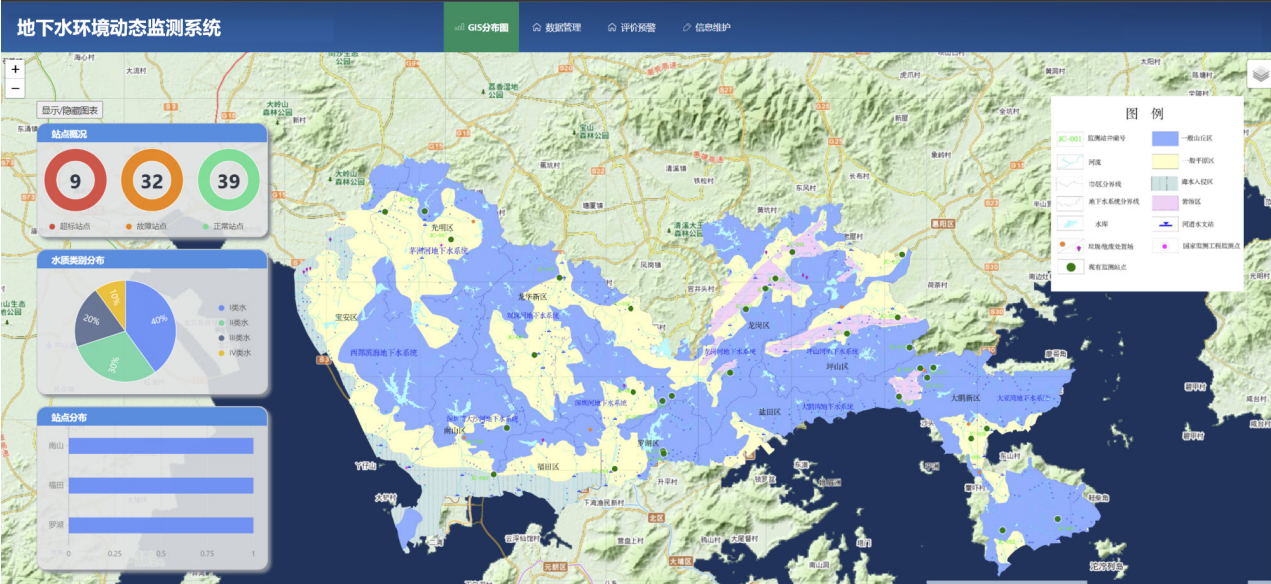
Task: Zoom in the map with plus button
Action: (15, 69)
